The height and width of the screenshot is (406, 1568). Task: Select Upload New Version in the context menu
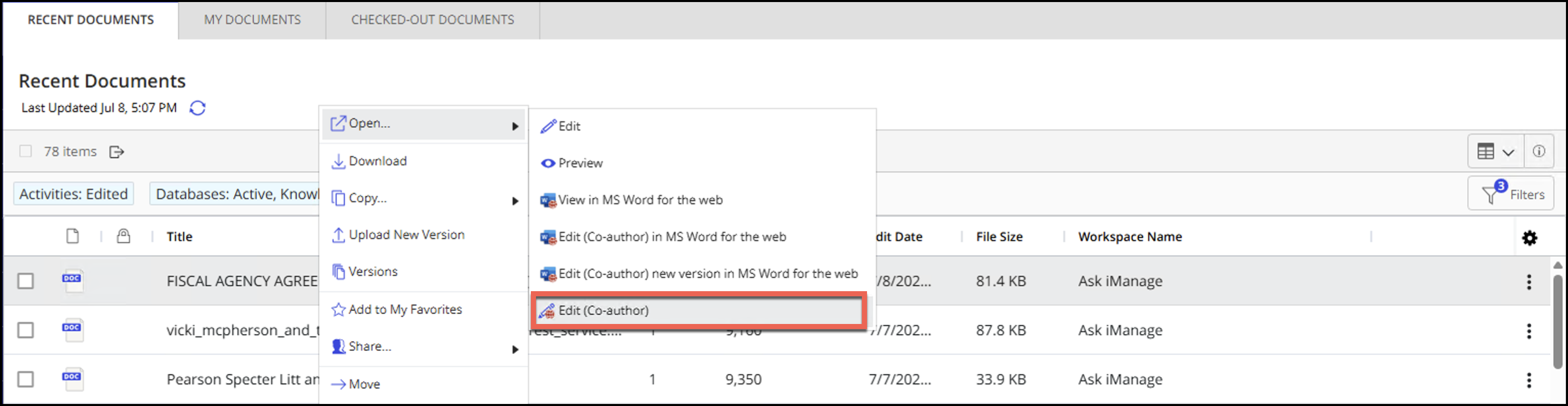tap(406, 235)
